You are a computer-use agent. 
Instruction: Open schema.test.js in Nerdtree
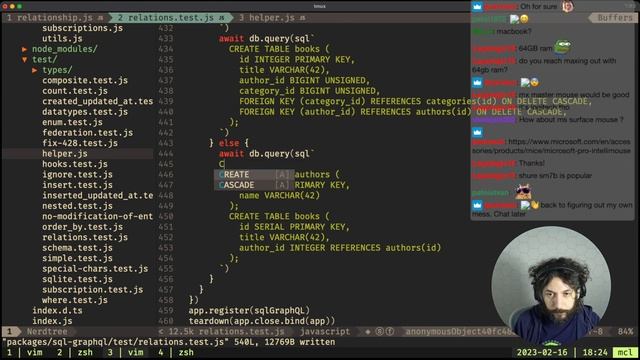coord(77,248)
